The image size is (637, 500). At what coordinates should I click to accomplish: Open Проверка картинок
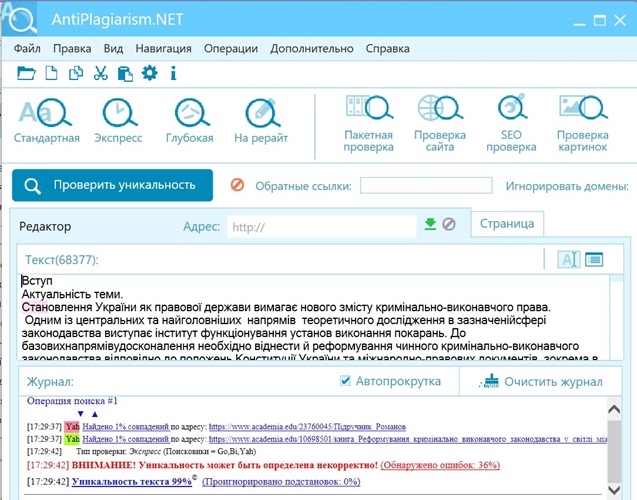point(583,124)
